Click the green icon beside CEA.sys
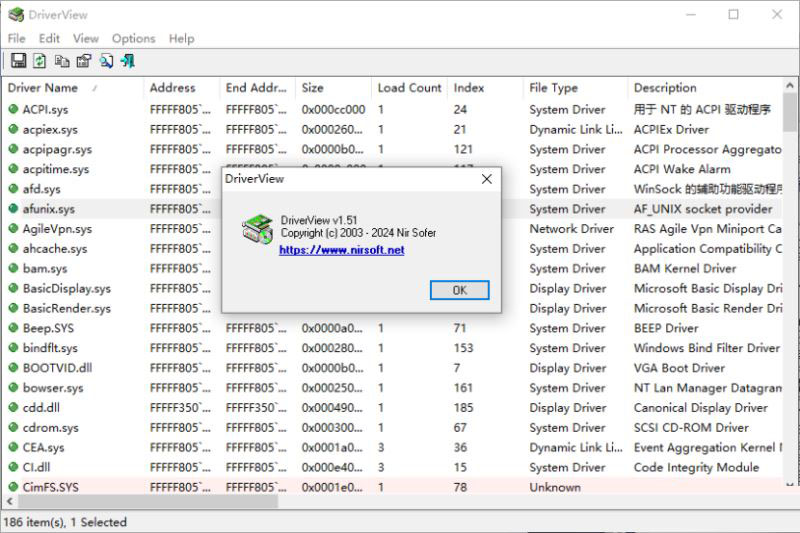Viewport: 800px width, 533px height. tap(13, 447)
